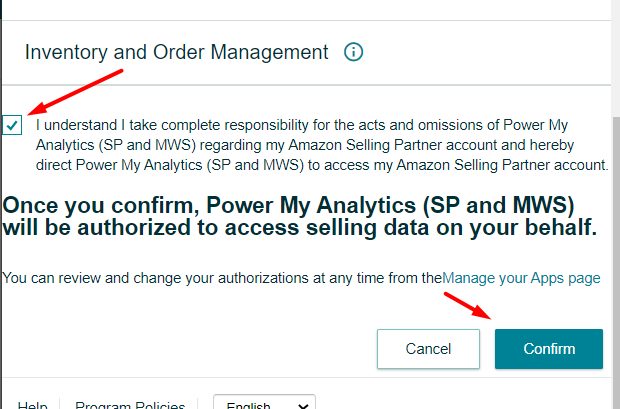620x409 pixels.
Task: Click the red arrow pointing at Confirm
Action: [468, 305]
